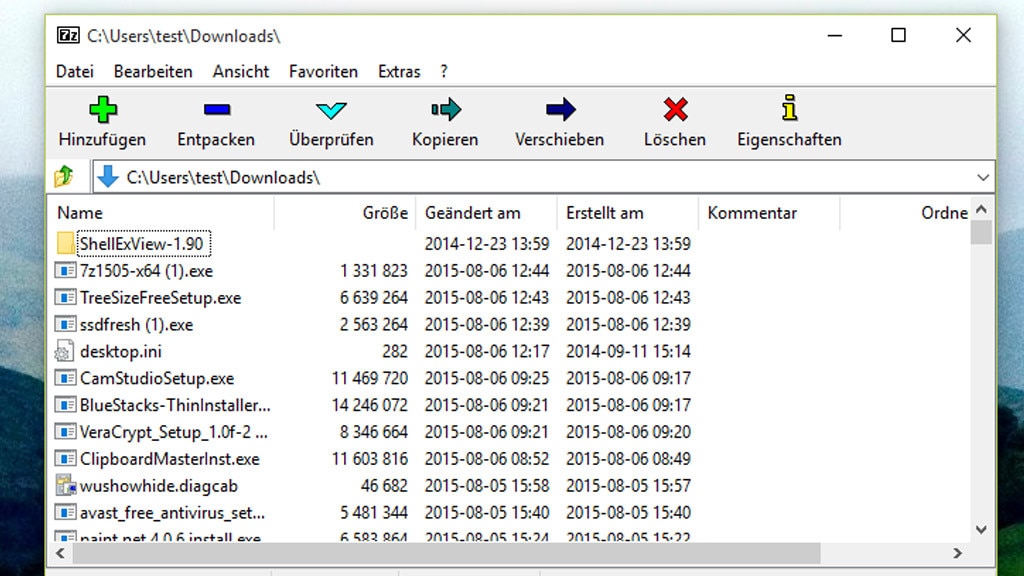Sort by Ordner column header
Image resolution: width=1024 pixels, height=576 pixels.
[944, 213]
